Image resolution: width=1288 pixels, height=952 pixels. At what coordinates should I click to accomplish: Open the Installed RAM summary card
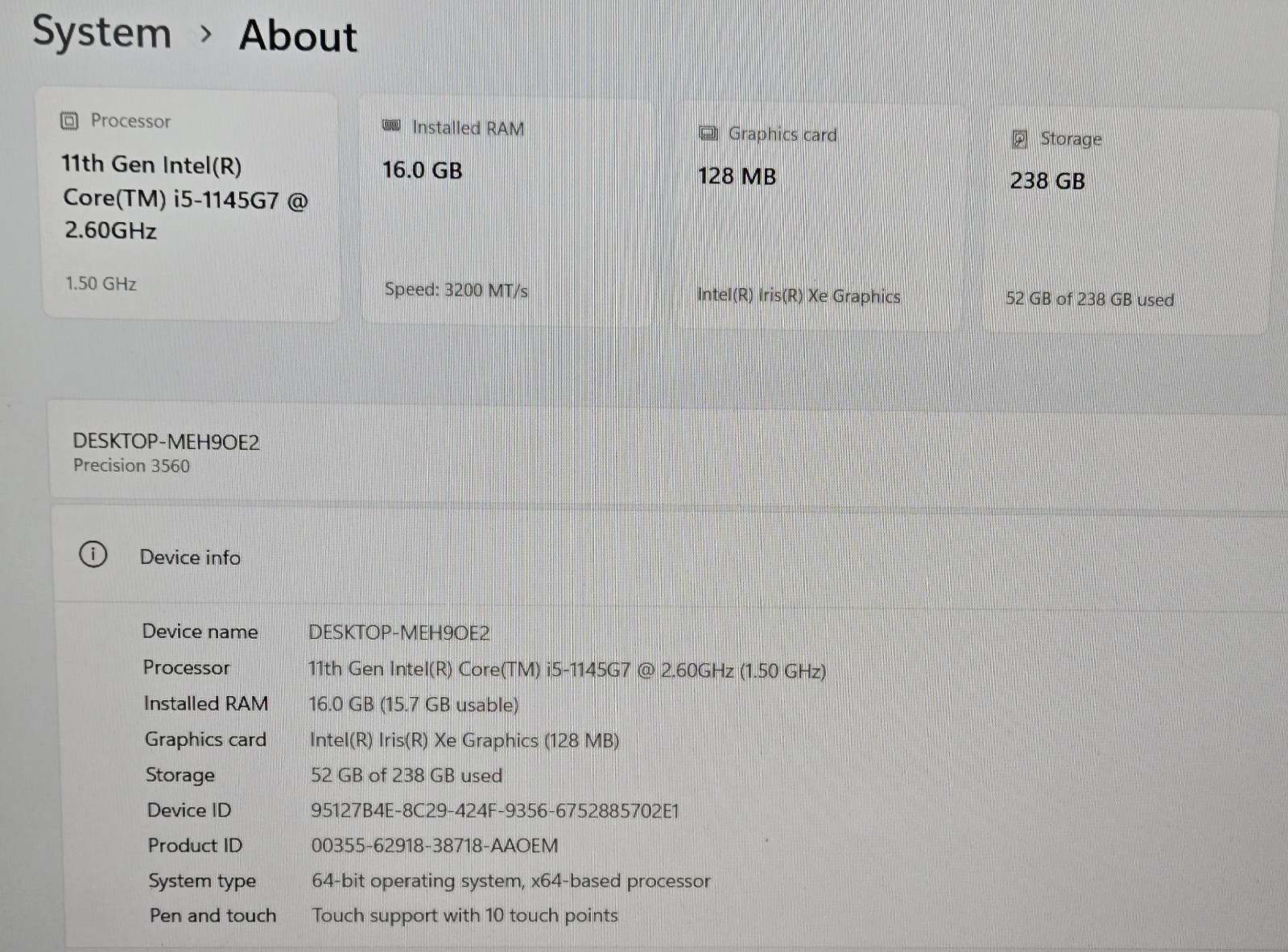506,211
